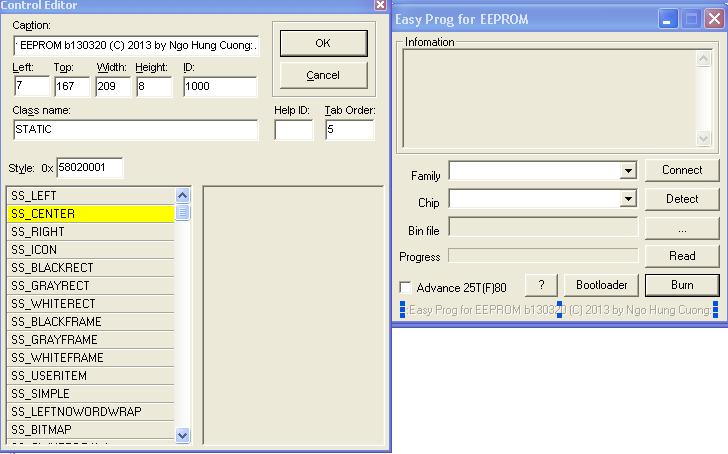
Task: Select SS_GRAYFRAME style
Action: [91, 340]
